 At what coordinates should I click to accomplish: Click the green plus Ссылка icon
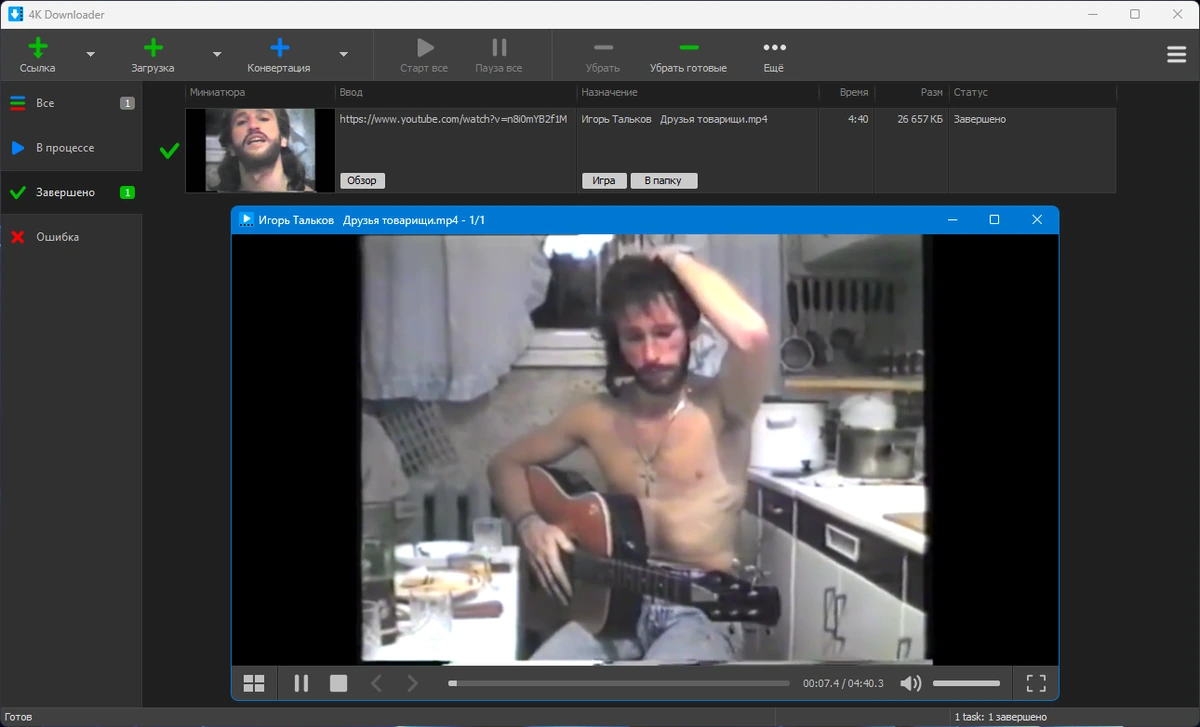38,47
